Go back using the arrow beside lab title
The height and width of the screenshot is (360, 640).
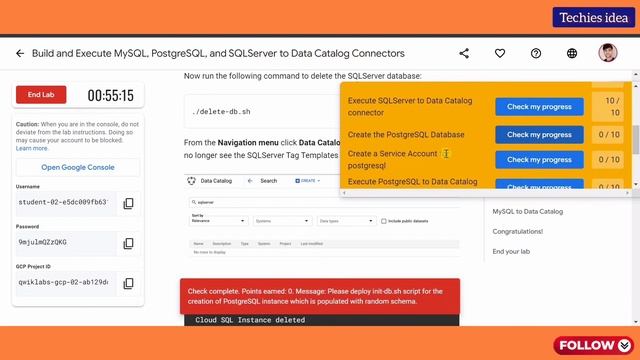pyautogui.click(x=20, y=53)
